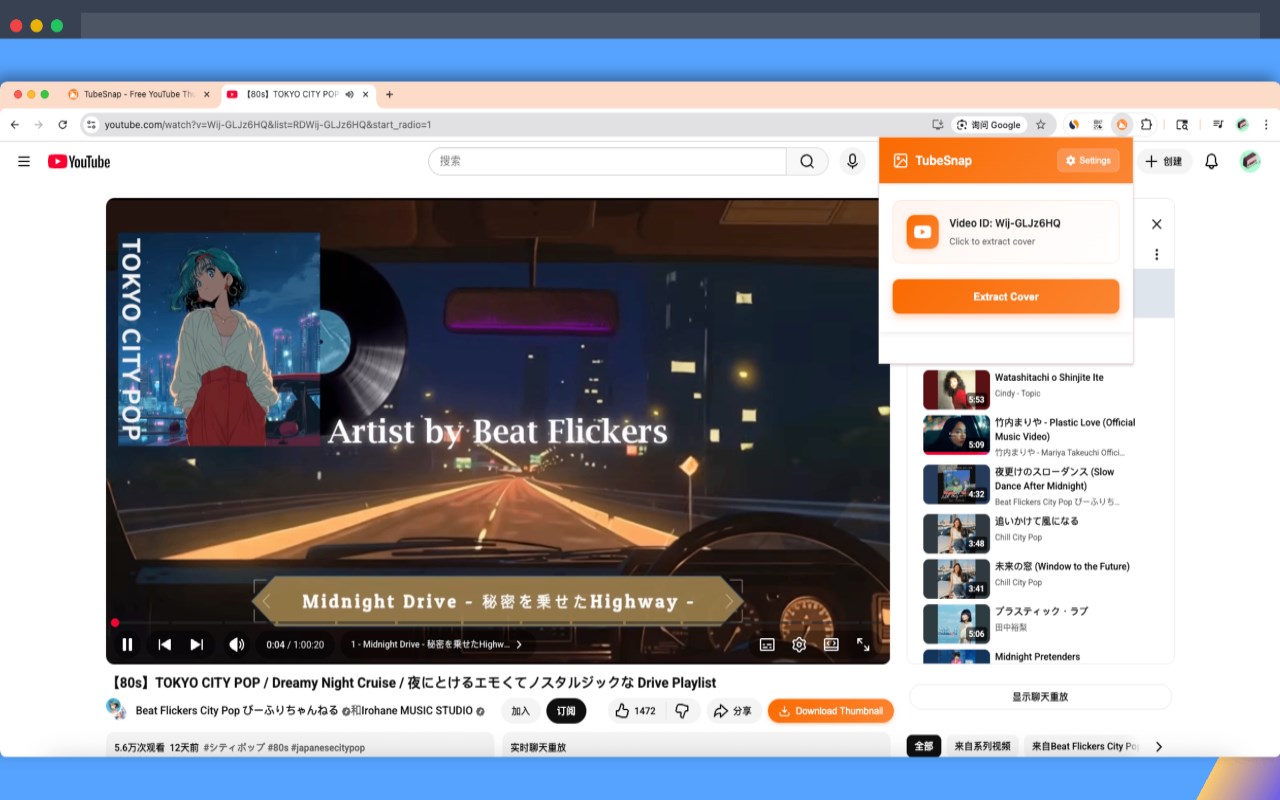Bookmark this page with the star
The width and height of the screenshot is (1280, 800).
click(x=1041, y=125)
